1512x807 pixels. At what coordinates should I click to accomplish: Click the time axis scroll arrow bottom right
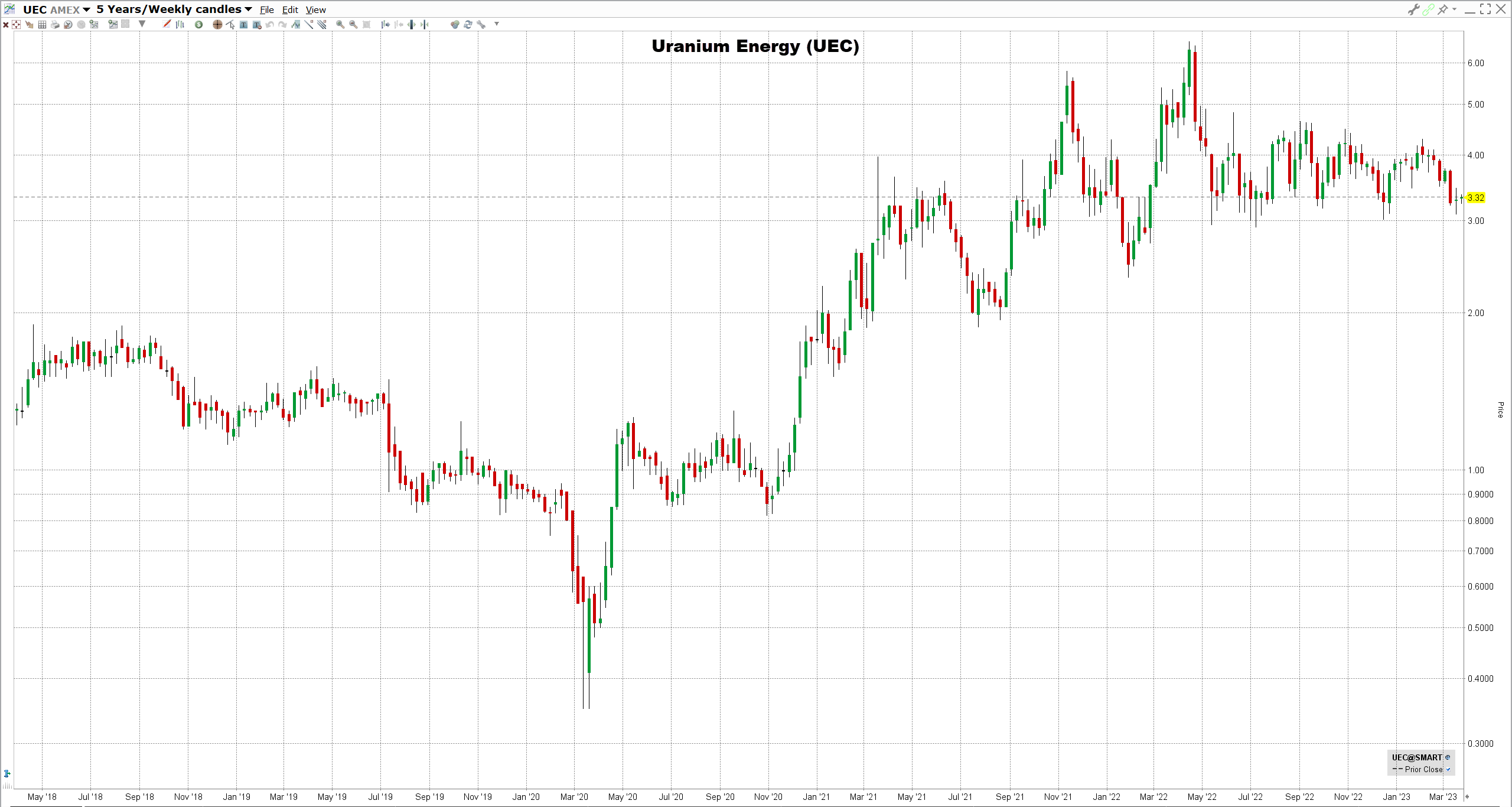(1467, 796)
